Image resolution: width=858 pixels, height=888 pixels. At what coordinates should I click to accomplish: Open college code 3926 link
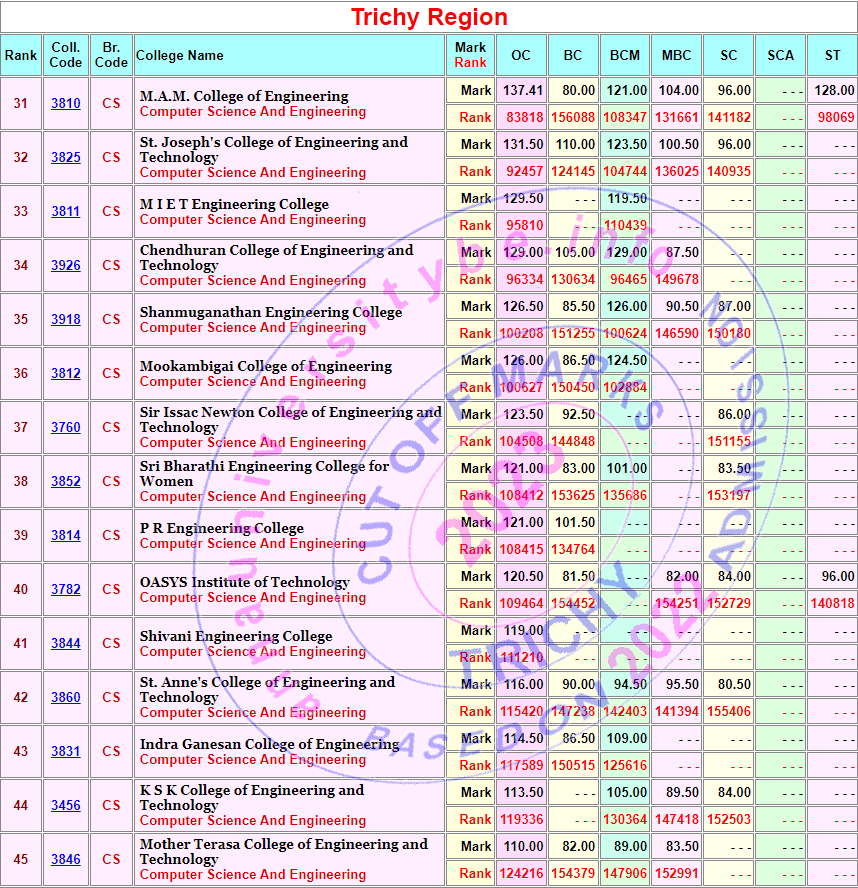66,266
